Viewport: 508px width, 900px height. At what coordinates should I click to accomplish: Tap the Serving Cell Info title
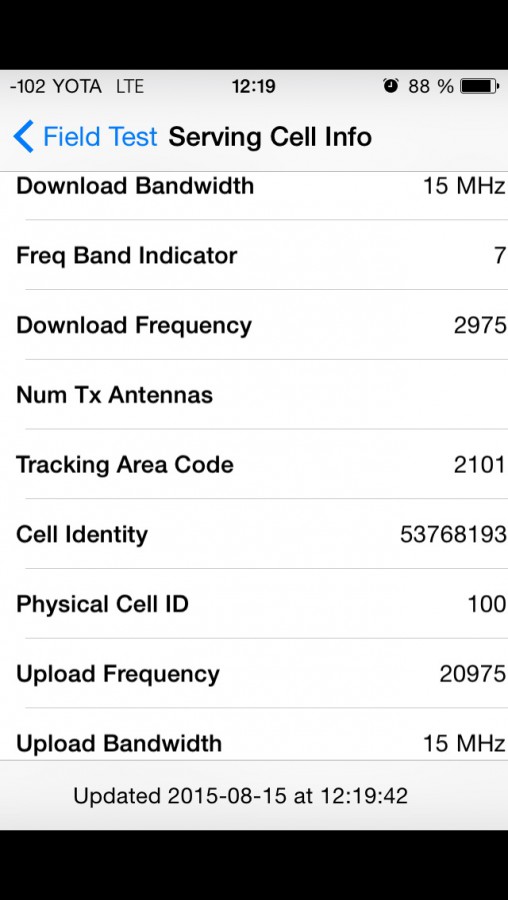270,137
